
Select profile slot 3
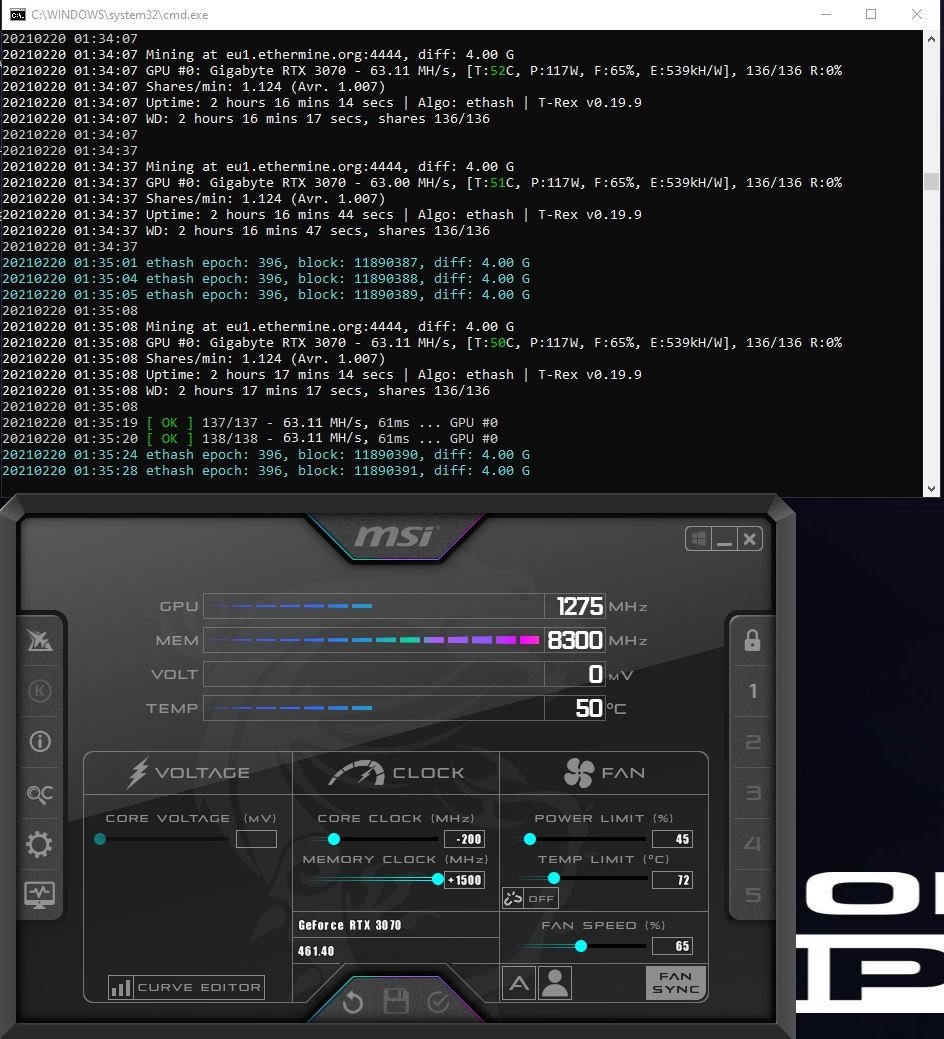point(753,793)
